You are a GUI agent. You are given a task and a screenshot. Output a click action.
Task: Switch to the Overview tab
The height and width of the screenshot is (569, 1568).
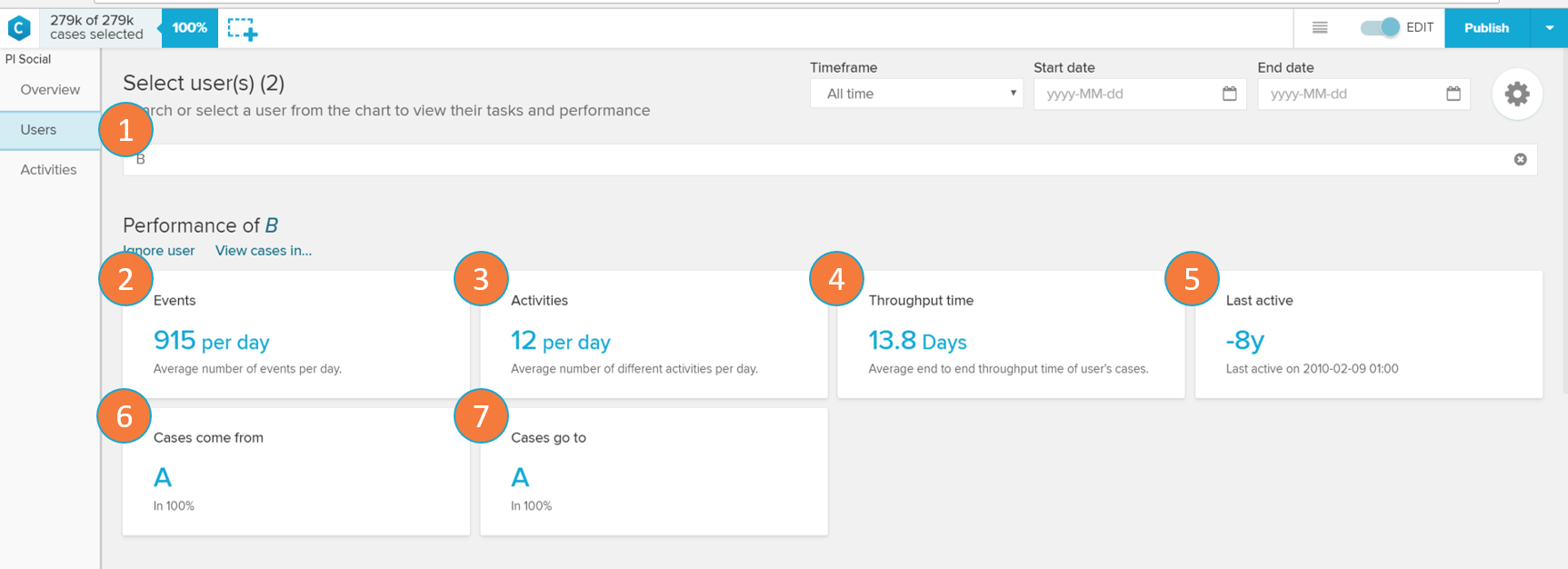pos(50,90)
